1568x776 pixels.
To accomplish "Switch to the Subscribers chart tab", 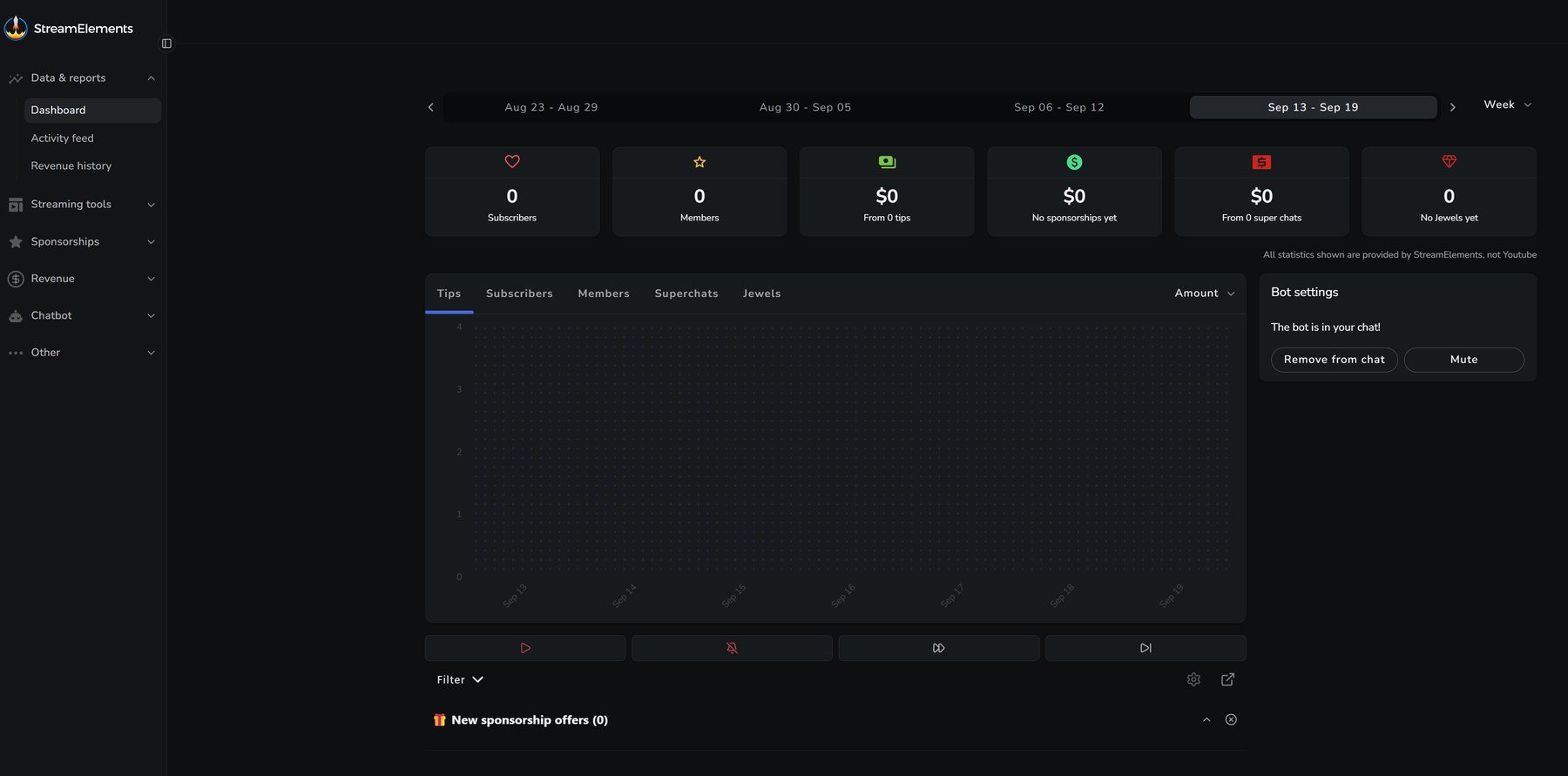I will [x=519, y=294].
